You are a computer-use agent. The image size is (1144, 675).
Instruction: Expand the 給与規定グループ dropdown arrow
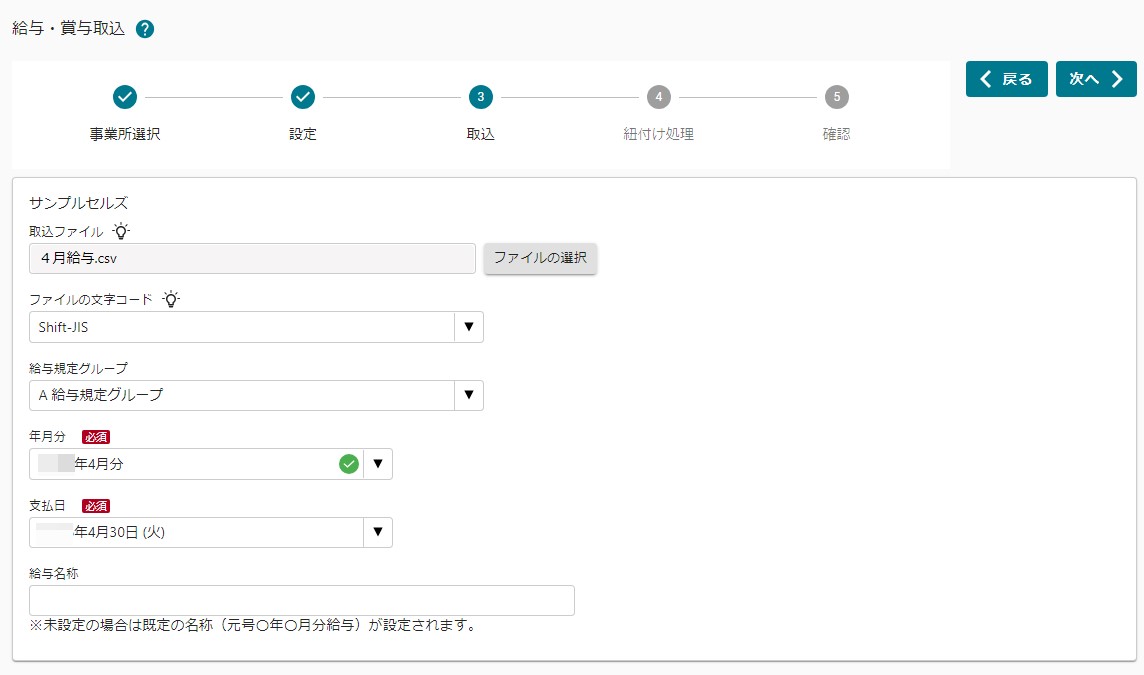468,395
